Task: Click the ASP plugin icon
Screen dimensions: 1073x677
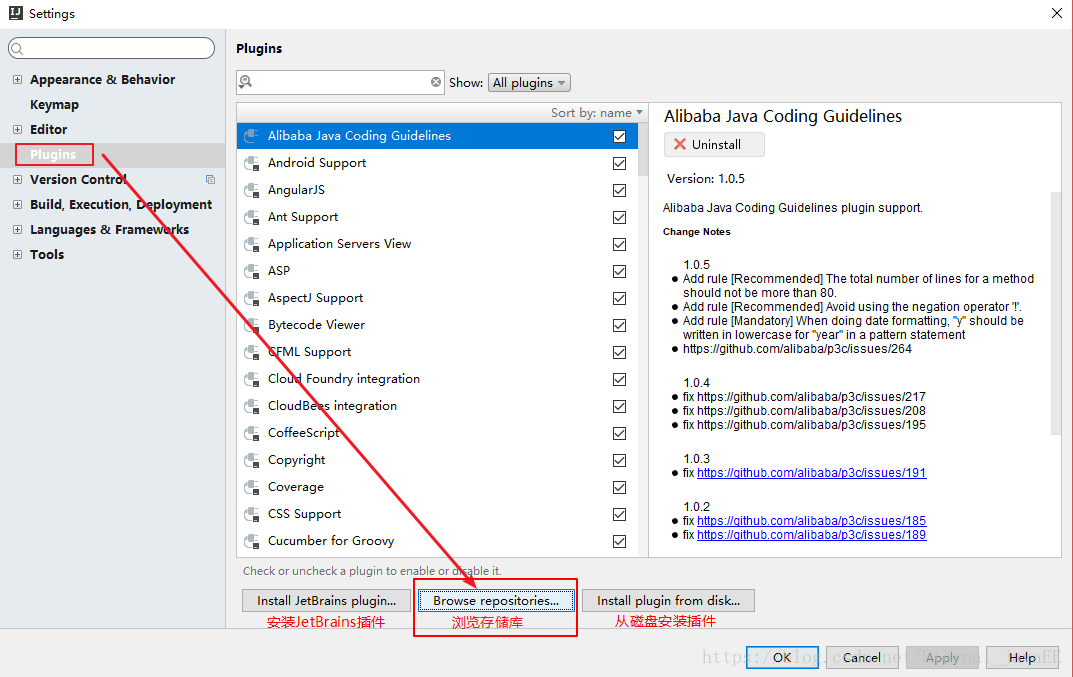Action: click(252, 271)
